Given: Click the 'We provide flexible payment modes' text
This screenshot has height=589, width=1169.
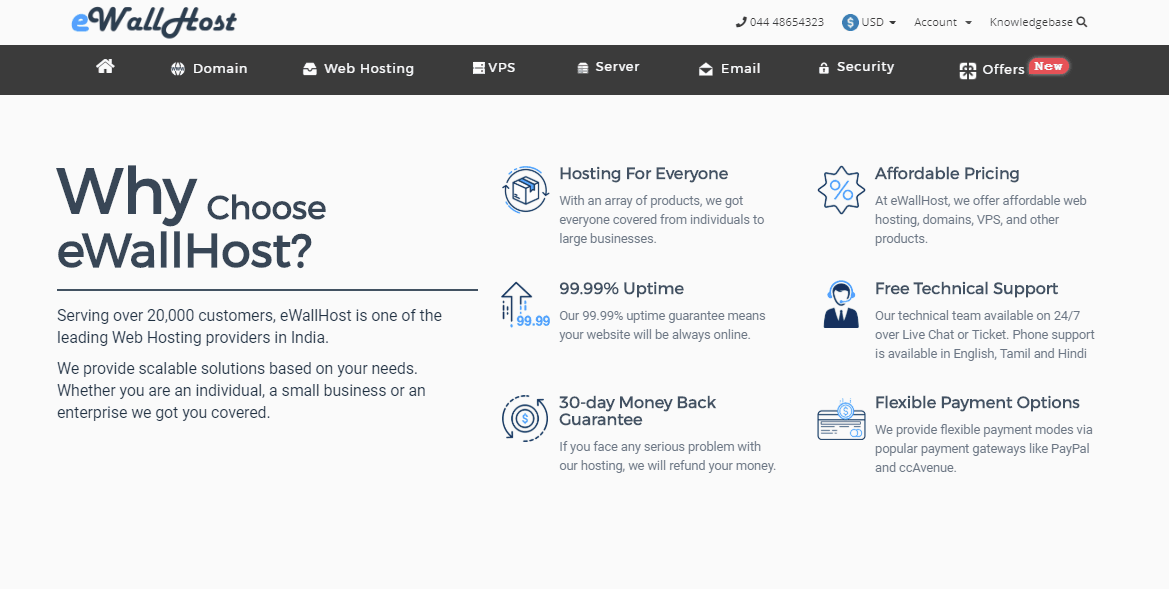Looking at the screenshot, I should point(983,449).
